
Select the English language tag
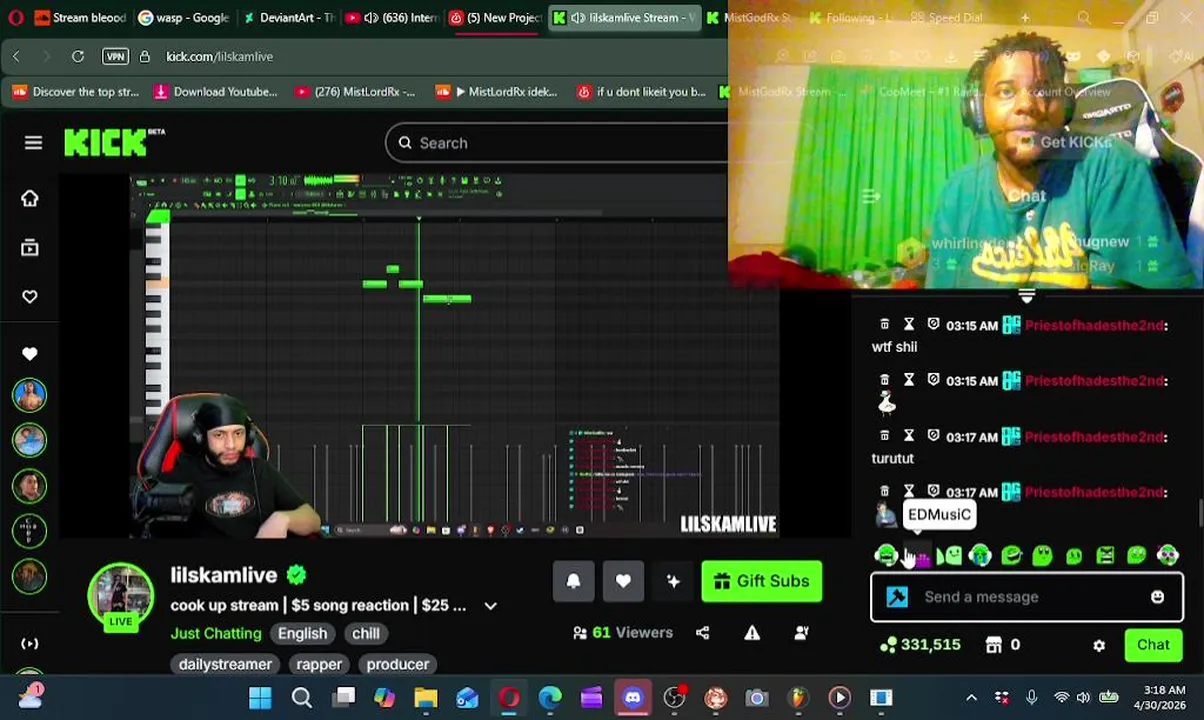(302, 633)
